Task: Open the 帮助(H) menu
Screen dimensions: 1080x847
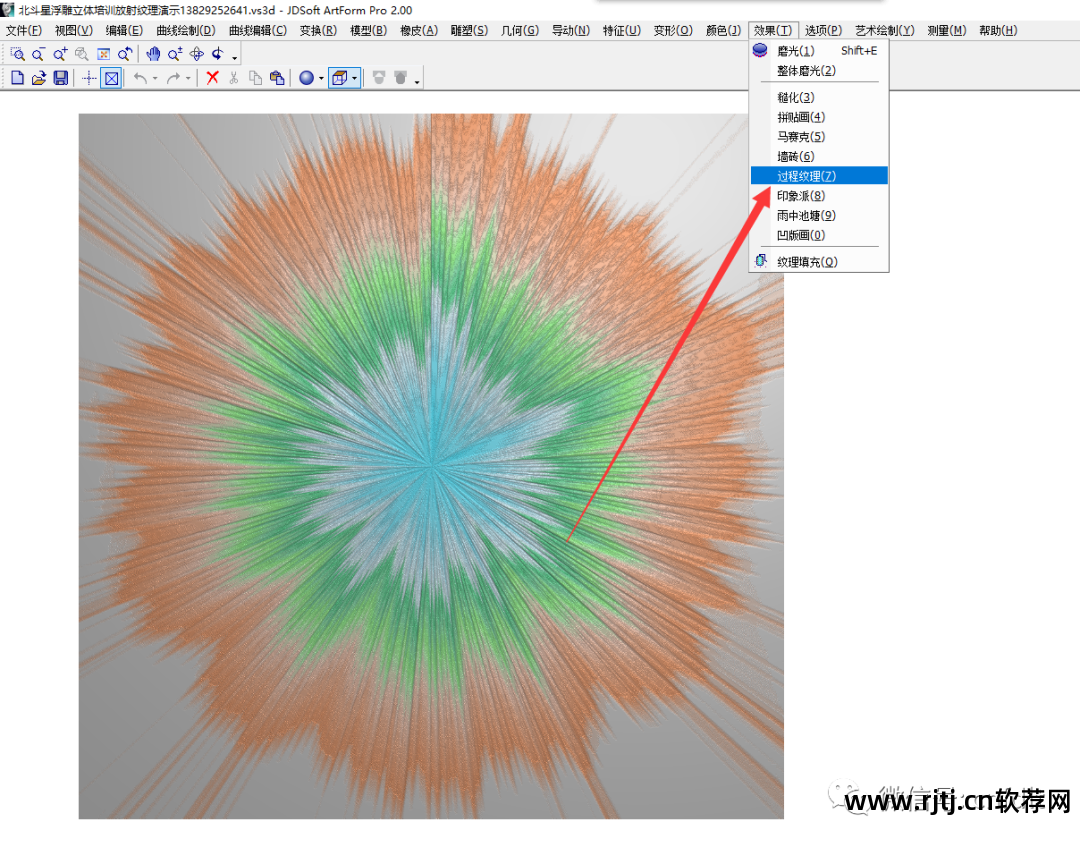Action: click(998, 30)
